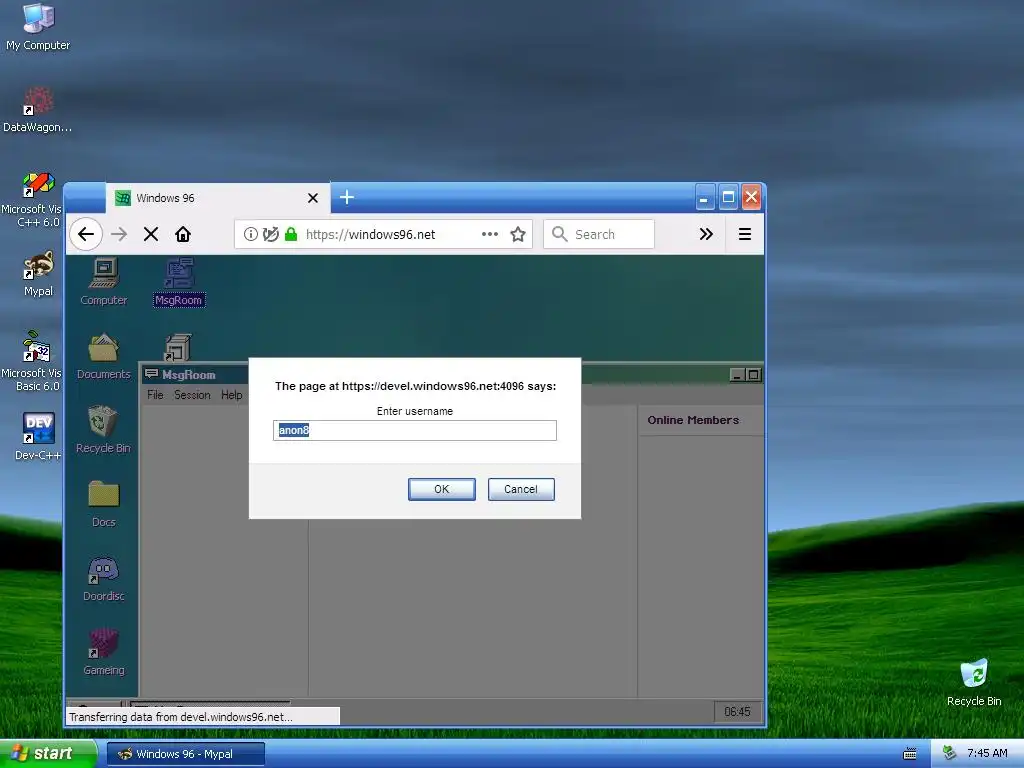This screenshot has width=1024, height=768.
Task: Stop page loading with X button
Action: [x=151, y=234]
